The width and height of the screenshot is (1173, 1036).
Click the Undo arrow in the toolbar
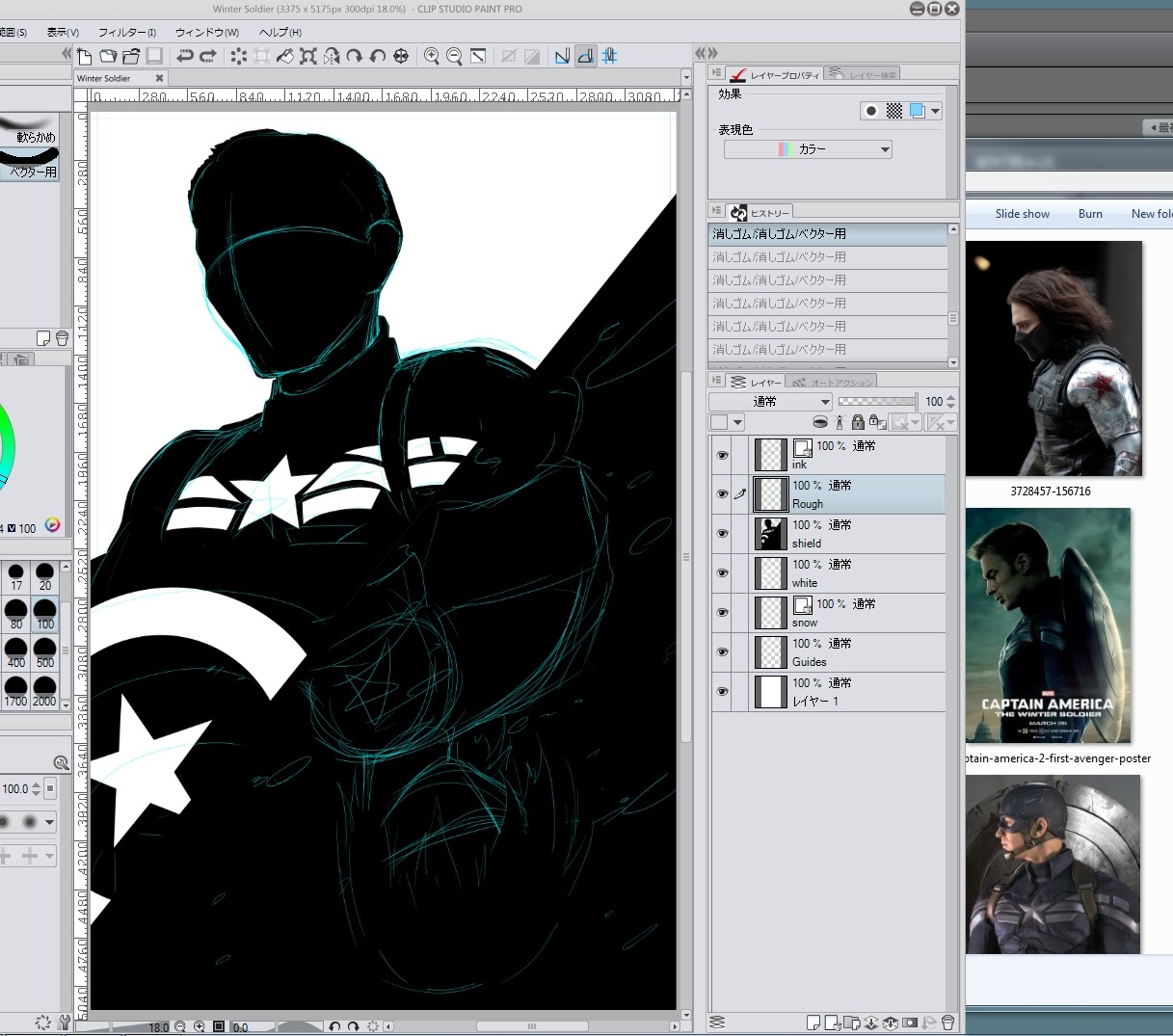click(x=185, y=57)
